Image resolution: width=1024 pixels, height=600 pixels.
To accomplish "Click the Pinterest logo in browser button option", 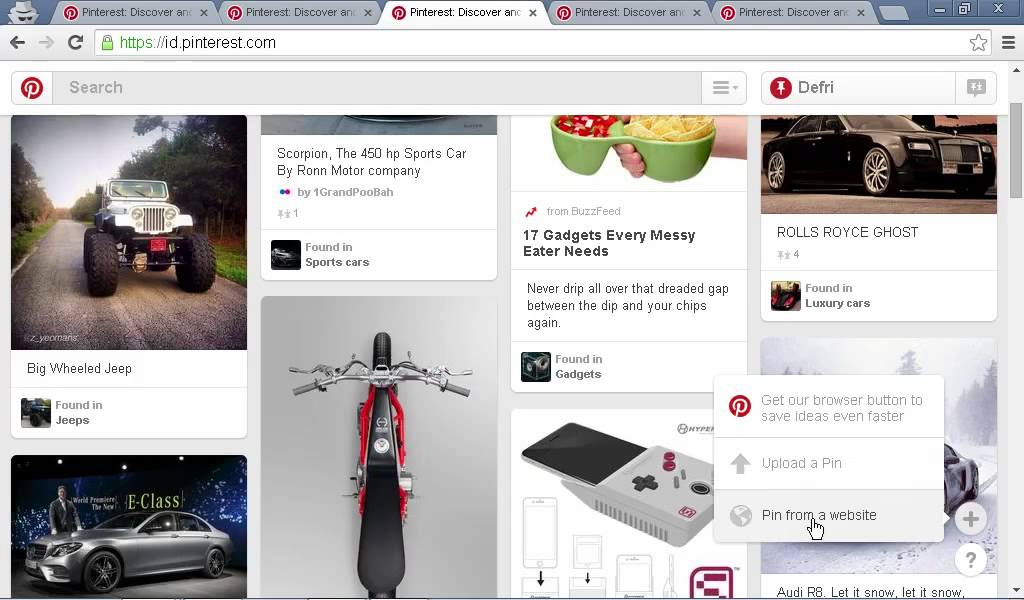I will tap(740, 406).
